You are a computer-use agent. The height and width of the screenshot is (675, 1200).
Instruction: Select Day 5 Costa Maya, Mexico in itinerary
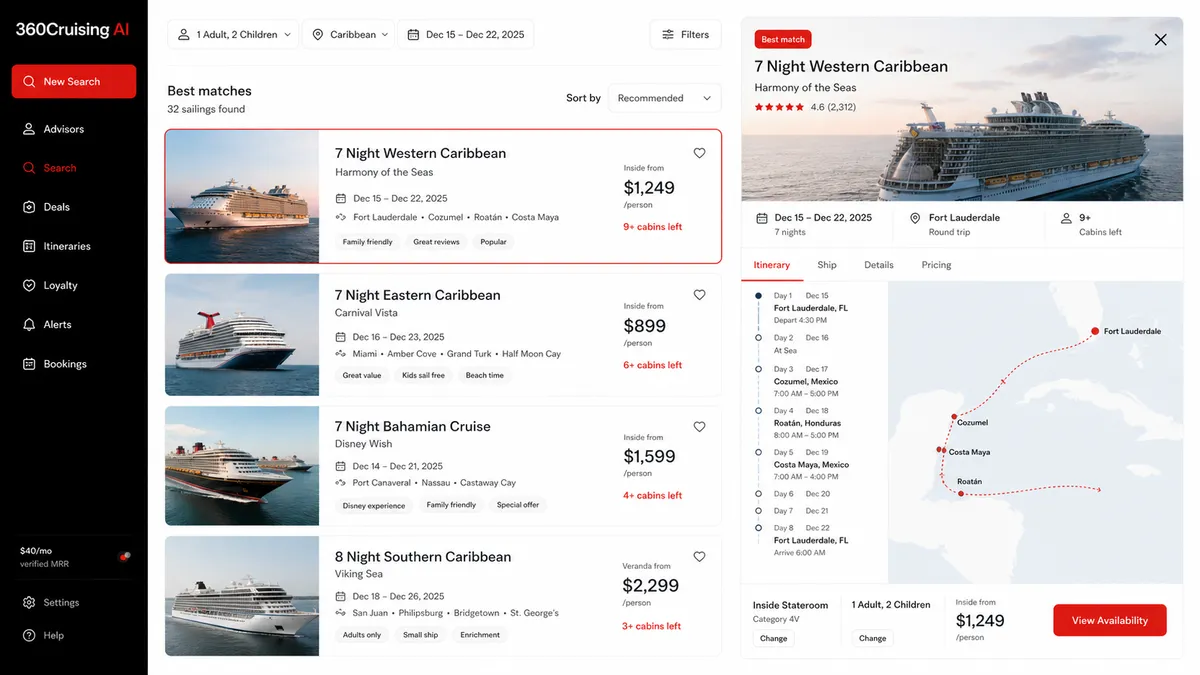[811, 464]
